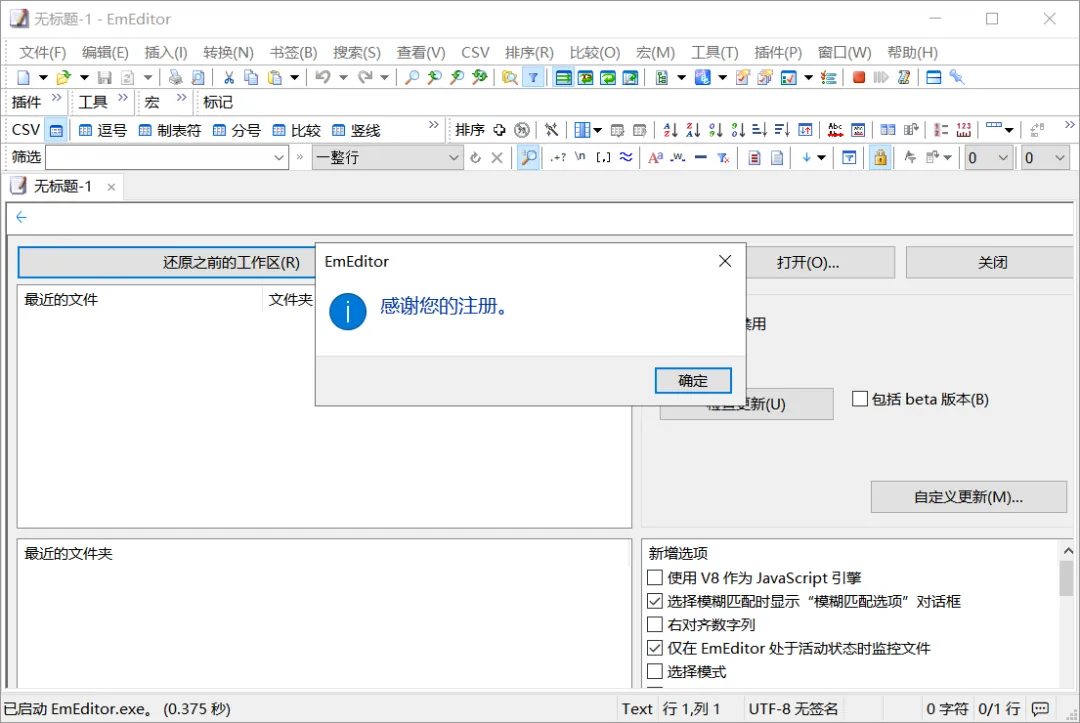Click the magic wand icon next to sort tools
This screenshot has height=723, width=1080.
(x=551, y=129)
